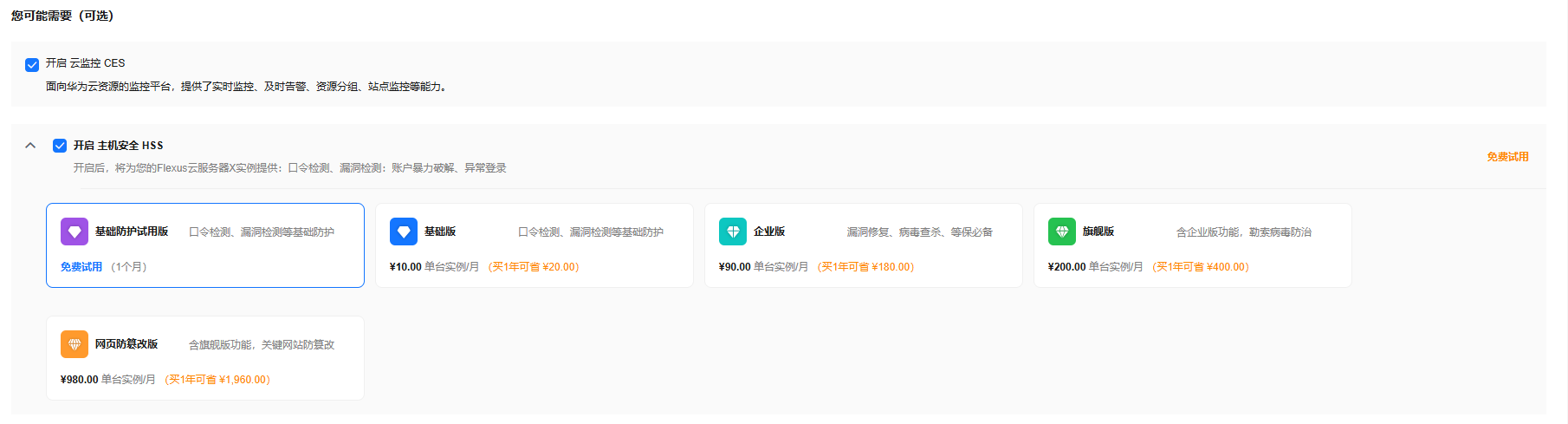Click 买1年可省 ¥1,960.00 discount note
The height and width of the screenshot is (424, 1568).
click(217, 380)
